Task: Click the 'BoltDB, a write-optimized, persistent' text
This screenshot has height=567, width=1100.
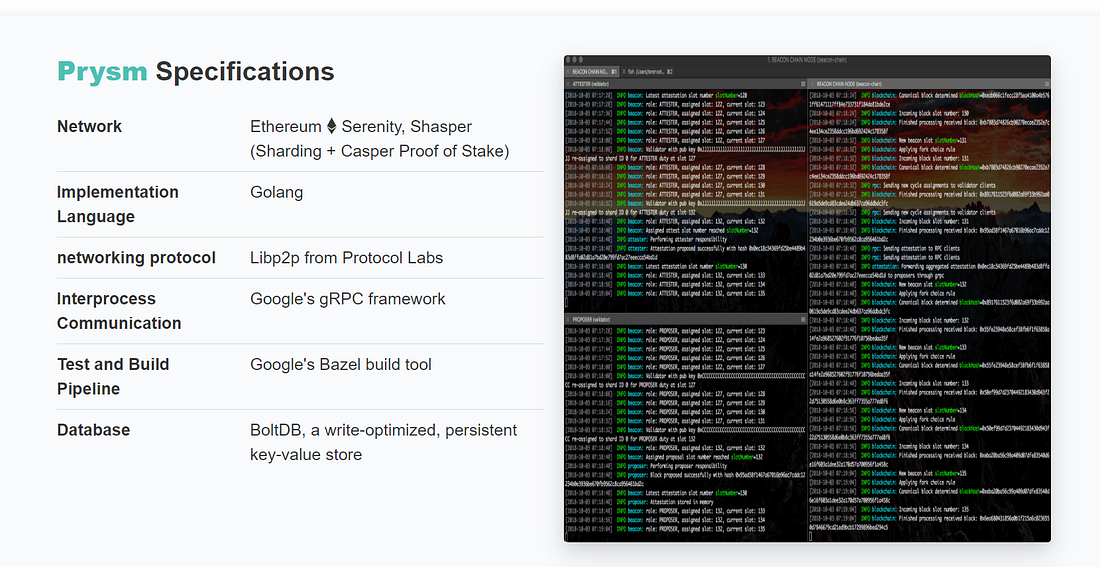Action: click(x=384, y=430)
